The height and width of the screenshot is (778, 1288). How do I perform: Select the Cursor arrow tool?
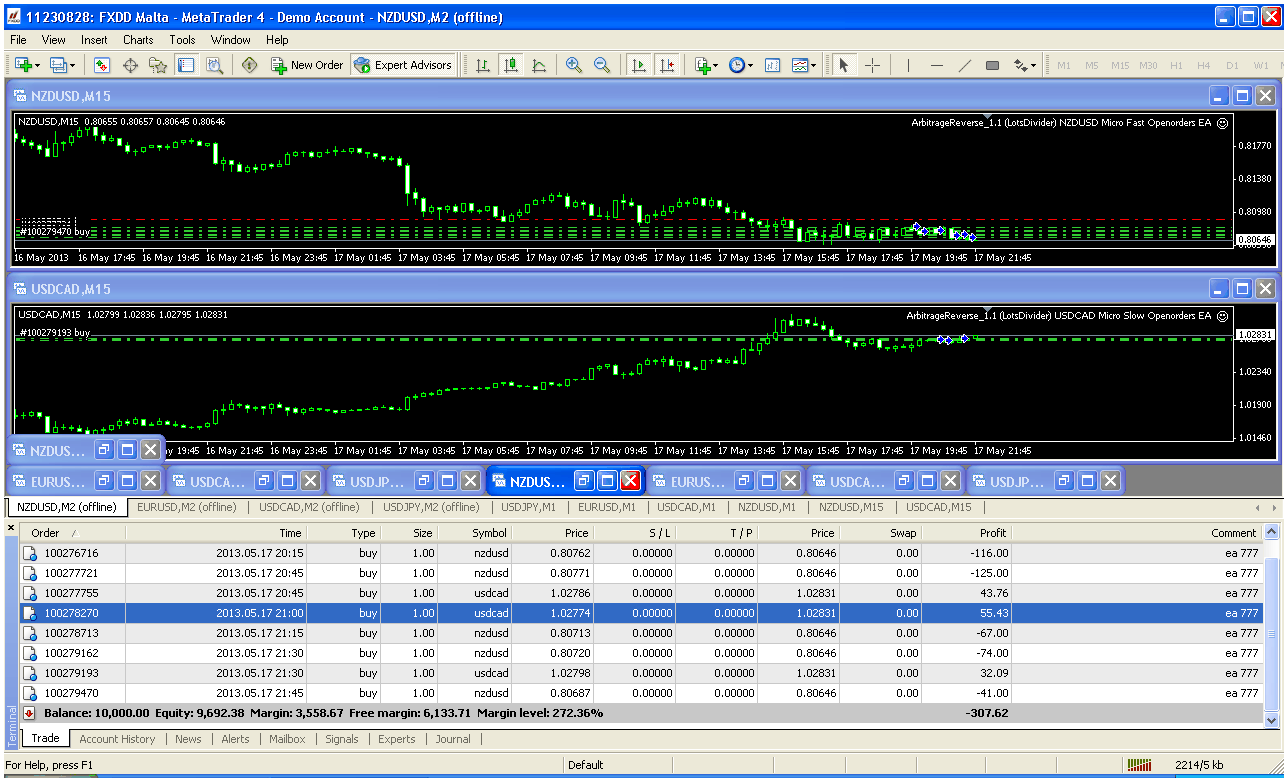tap(844, 65)
